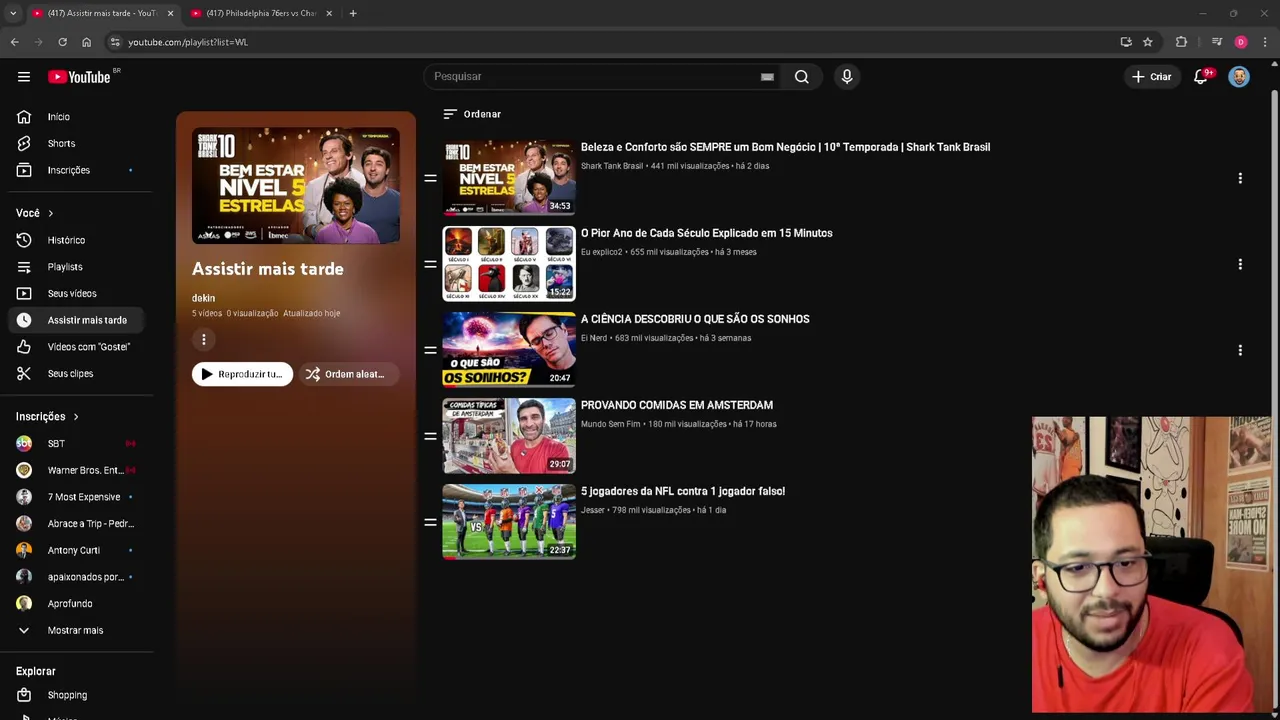Open the on-screen keyboard in search box
Image resolution: width=1280 pixels, height=720 pixels.
point(767,77)
